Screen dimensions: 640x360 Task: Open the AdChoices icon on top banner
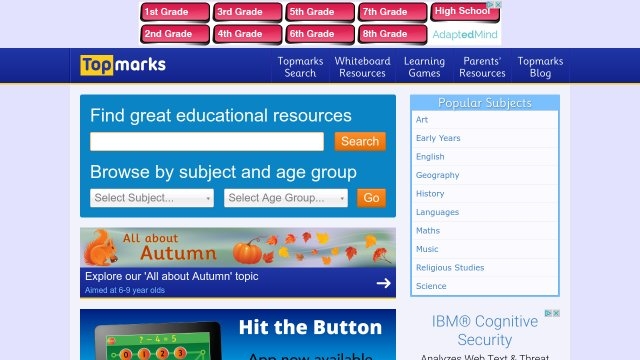[x=490, y=4]
